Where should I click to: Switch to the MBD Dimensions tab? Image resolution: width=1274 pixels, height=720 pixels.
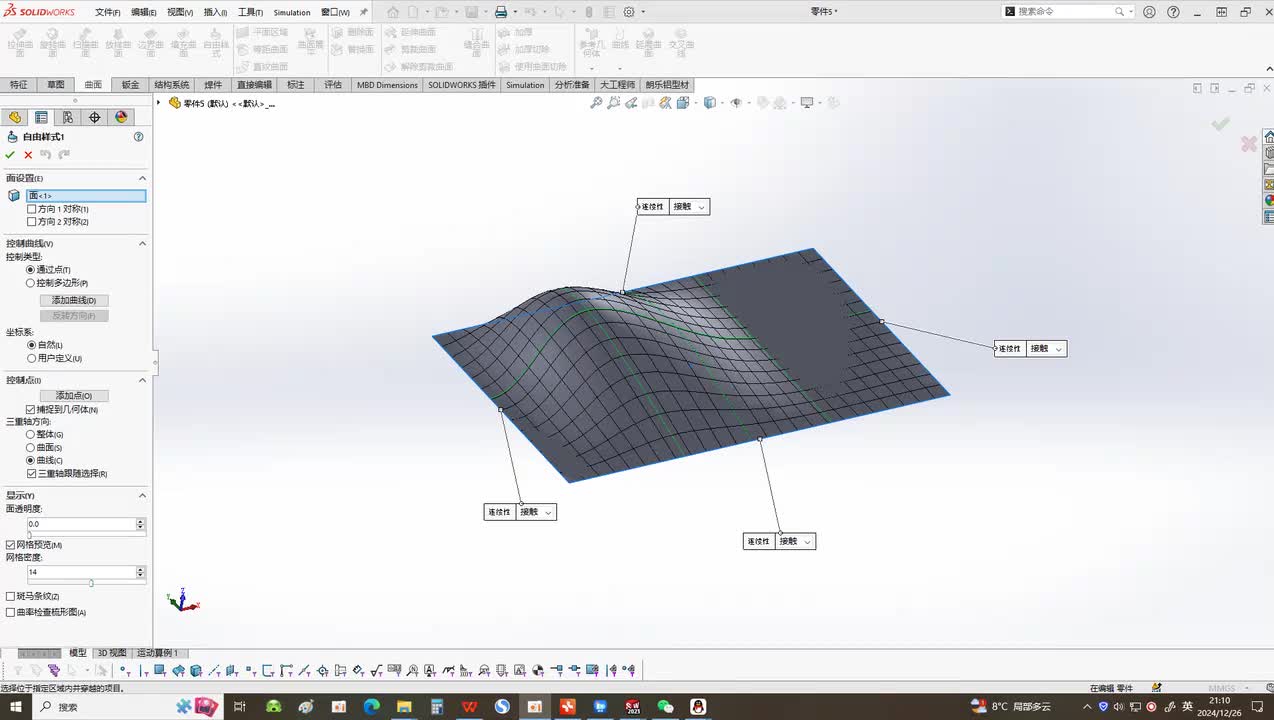tap(387, 85)
